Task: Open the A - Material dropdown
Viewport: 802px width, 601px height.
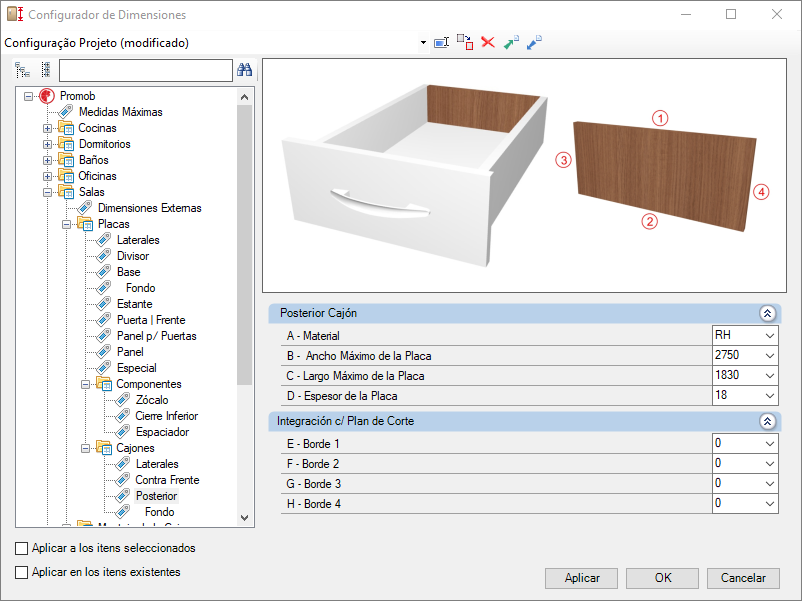Action: tap(769, 336)
